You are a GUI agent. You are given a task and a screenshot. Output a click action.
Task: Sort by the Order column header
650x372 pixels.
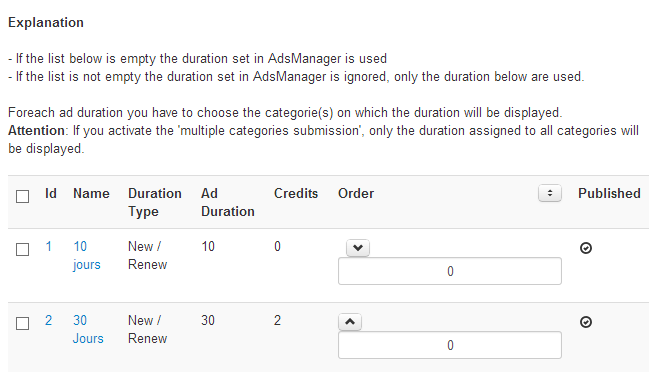(356, 193)
